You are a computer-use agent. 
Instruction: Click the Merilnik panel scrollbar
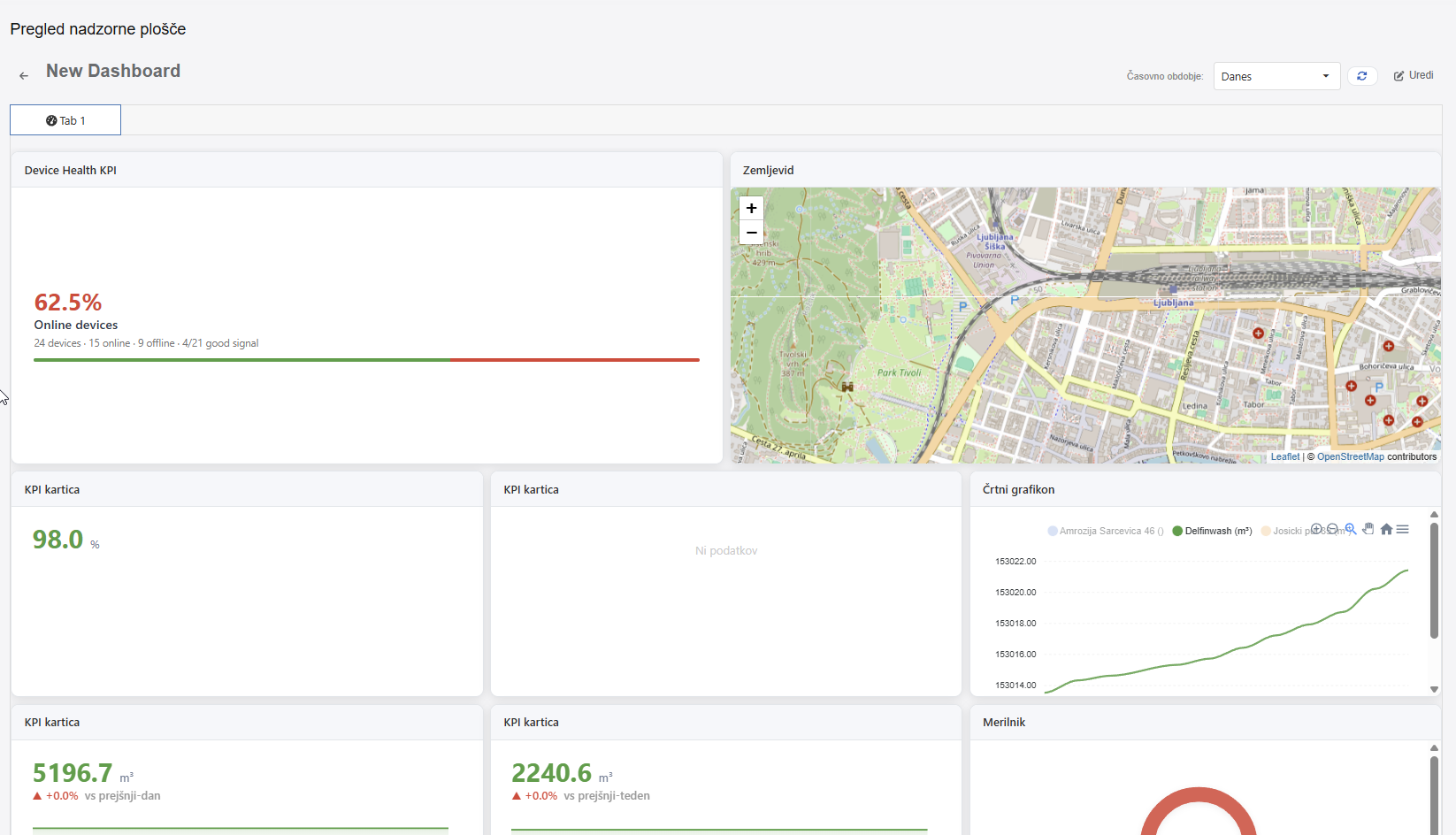pyautogui.click(x=1434, y=795)
